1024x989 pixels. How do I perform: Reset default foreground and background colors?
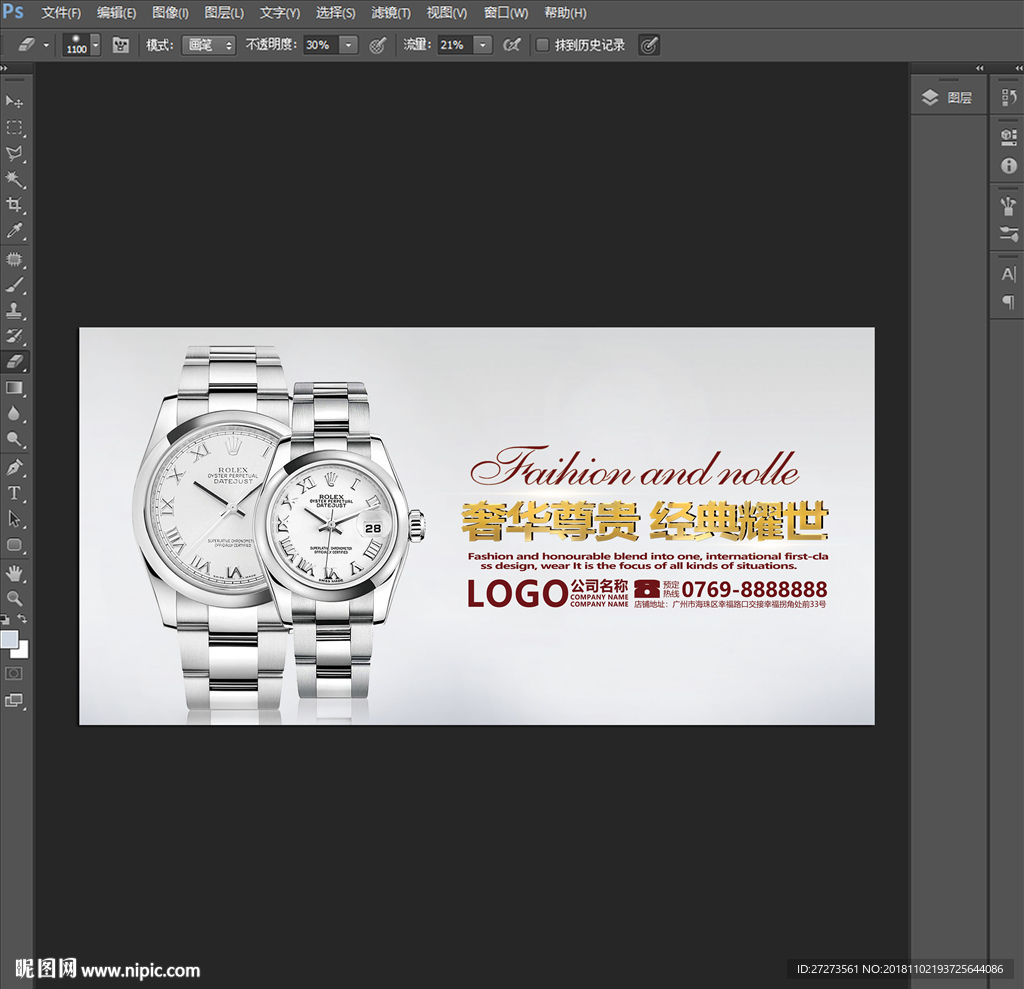tap(5, 619)
